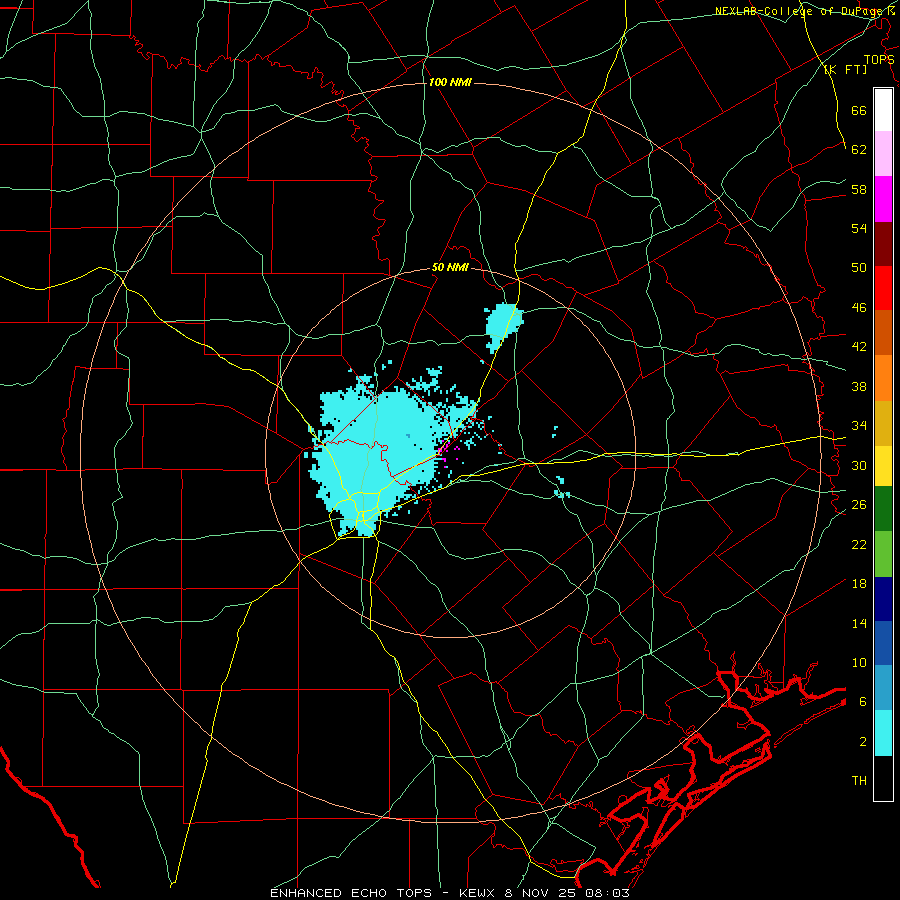Click the orange 38-42 kft legend swatch

[x=883, y=378]
